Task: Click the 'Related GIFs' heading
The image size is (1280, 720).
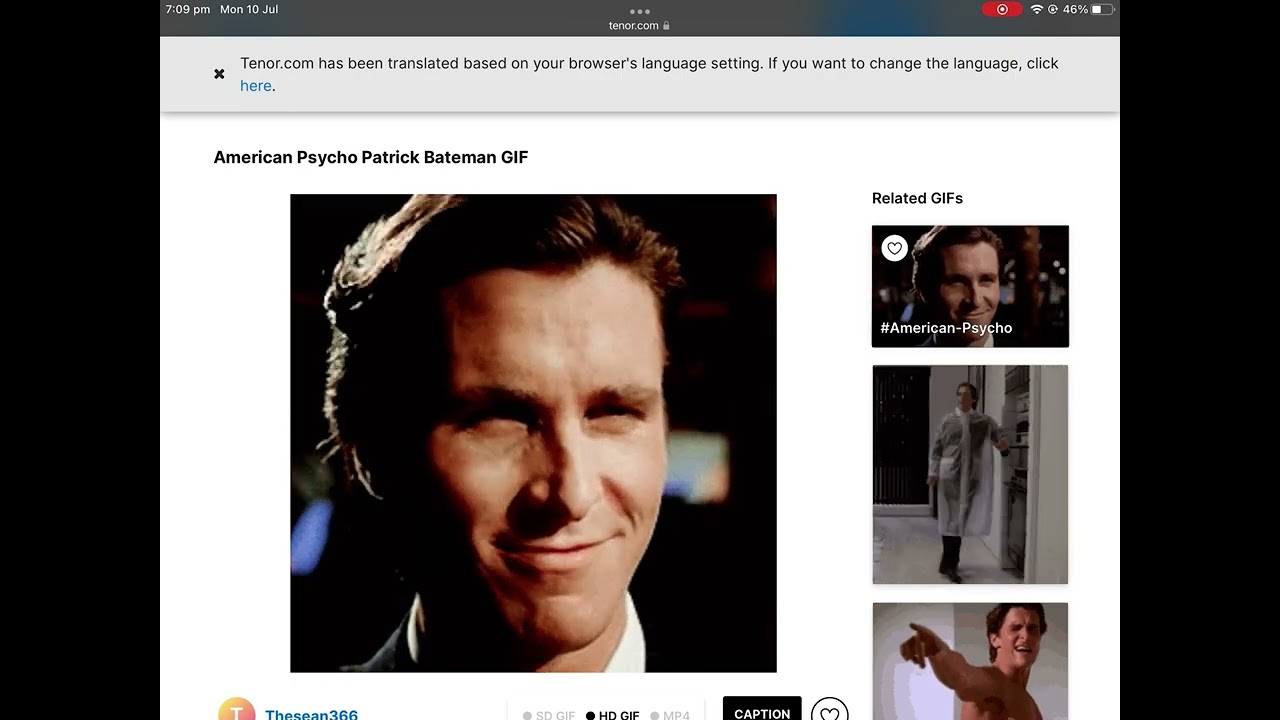Action: [917, 198]
